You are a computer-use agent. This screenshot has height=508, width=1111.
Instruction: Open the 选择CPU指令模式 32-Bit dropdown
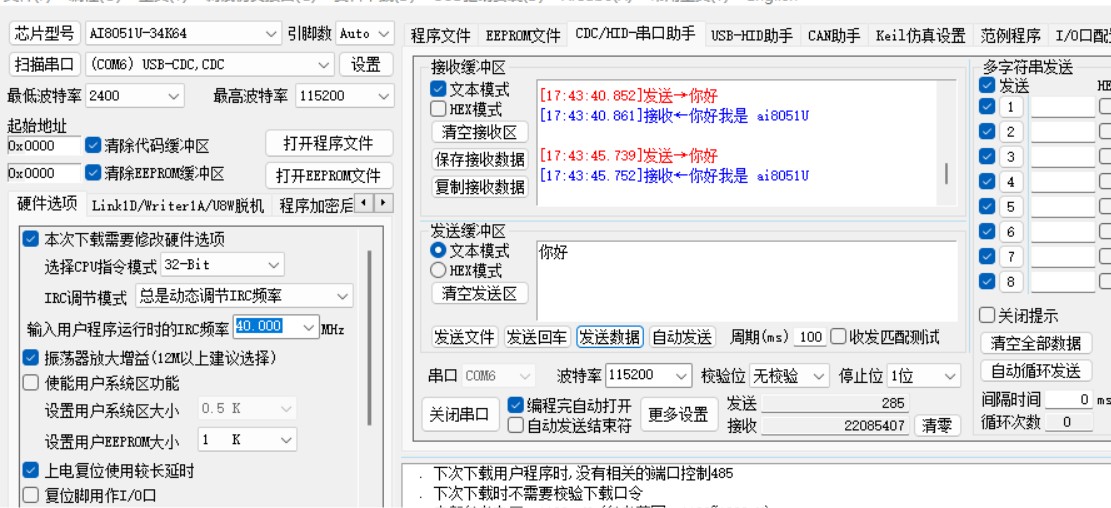[x=222, y=265]
